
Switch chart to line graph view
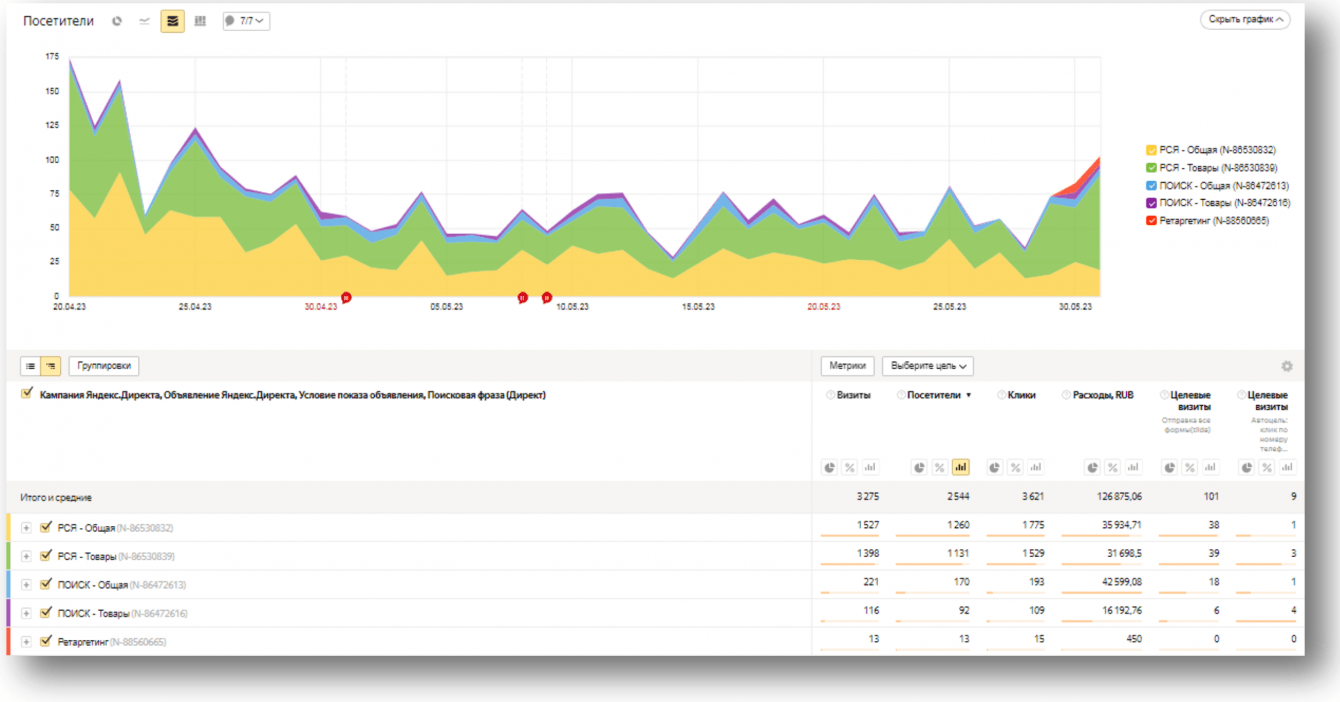145,21
